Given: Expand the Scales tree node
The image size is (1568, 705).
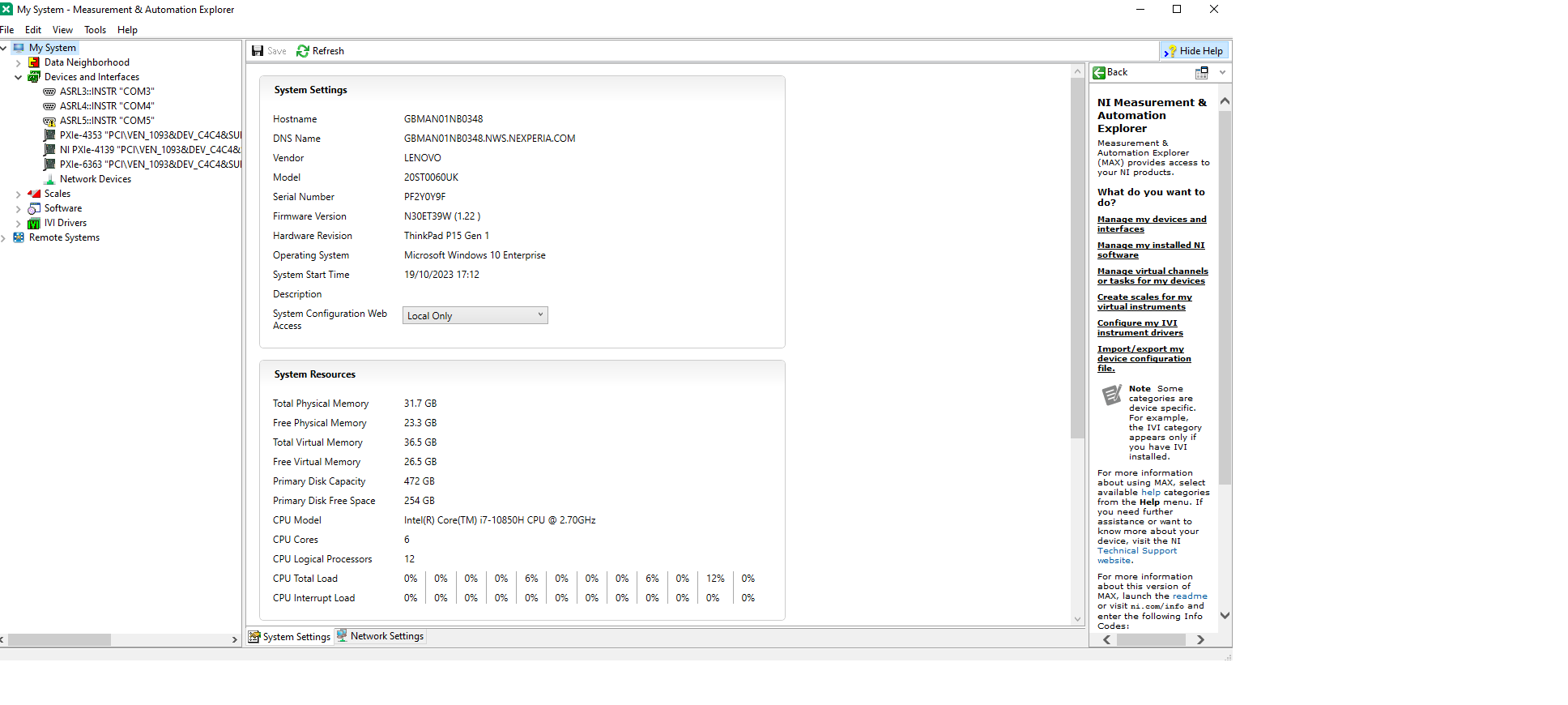Looking at the screenshot, I should [18, 194].
